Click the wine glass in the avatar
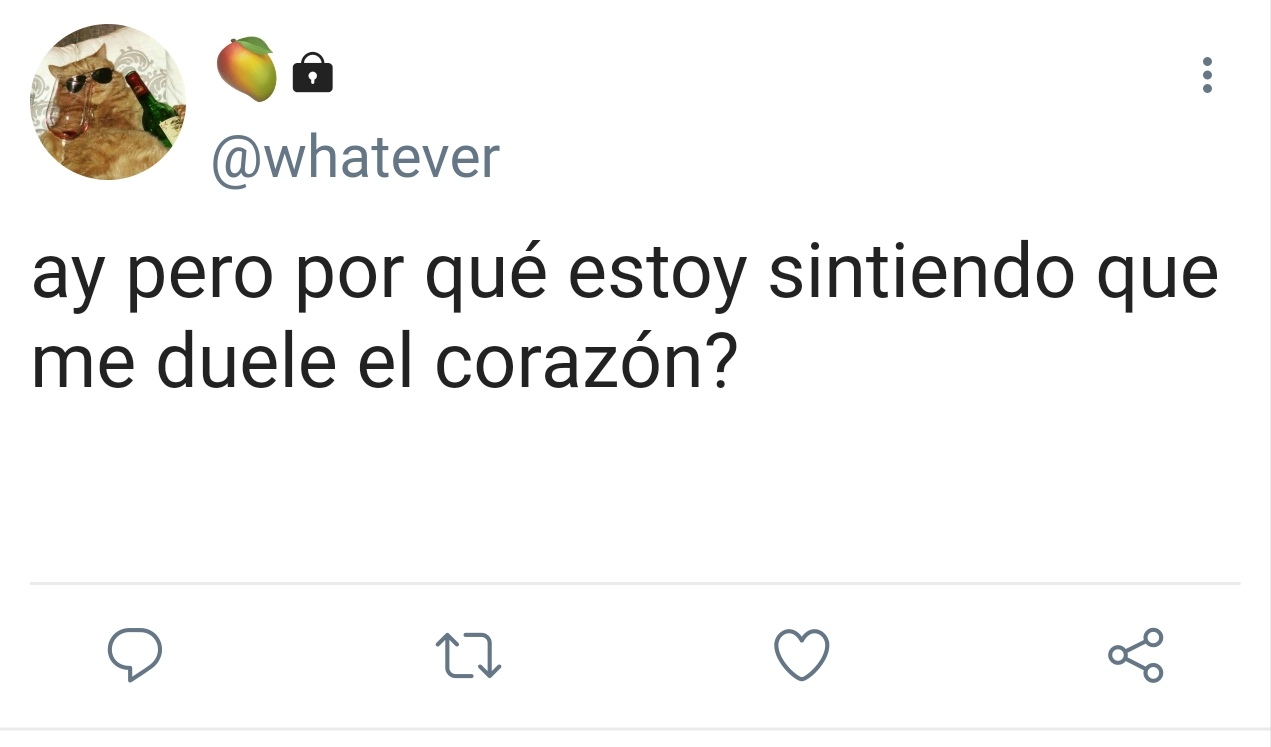This screenshot has height=747, width=1271. click(x=70, y=118)
